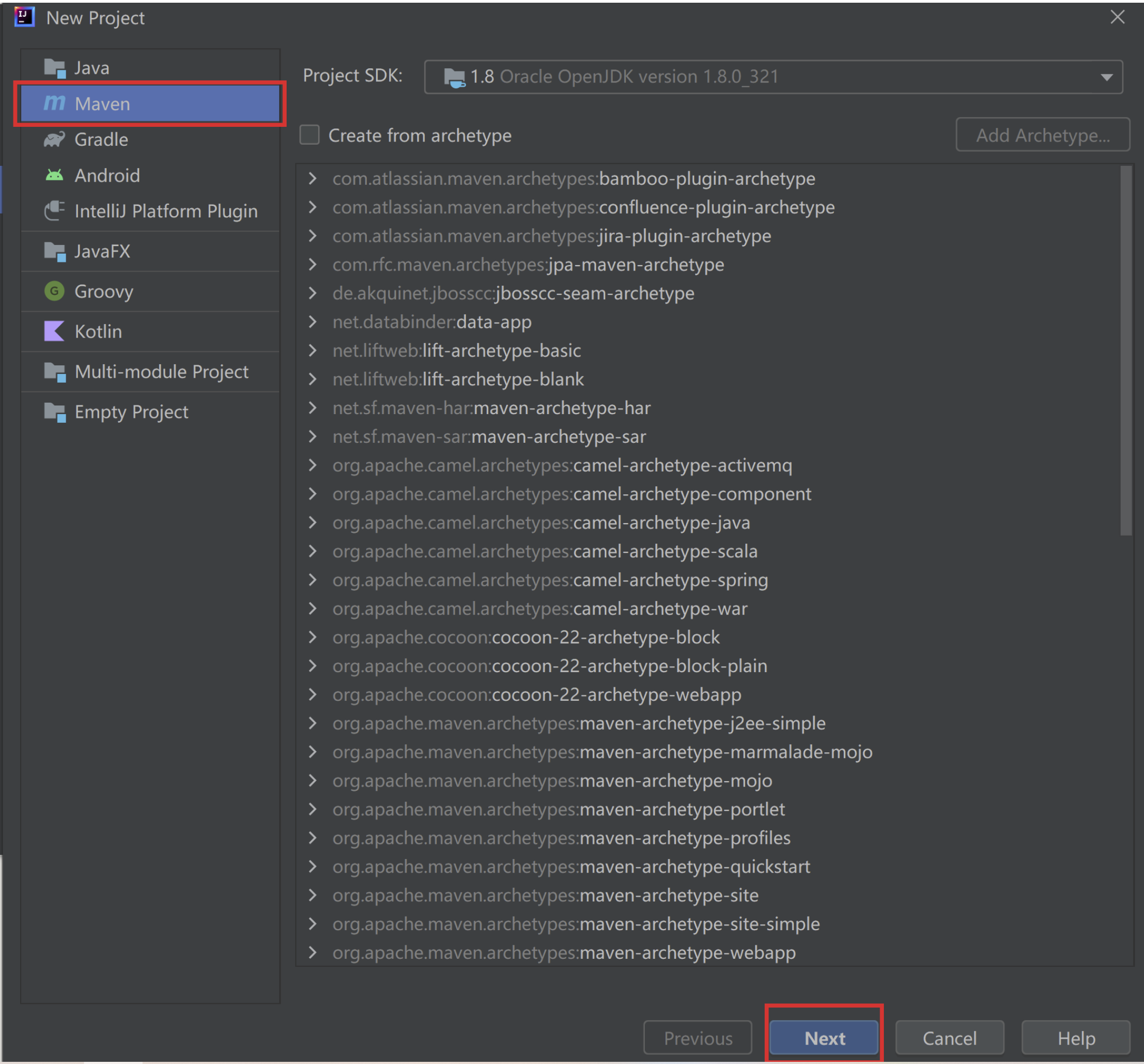The image size is (1144, 1064).
Task: Click the Android robot icon
Action: point(55,175)
